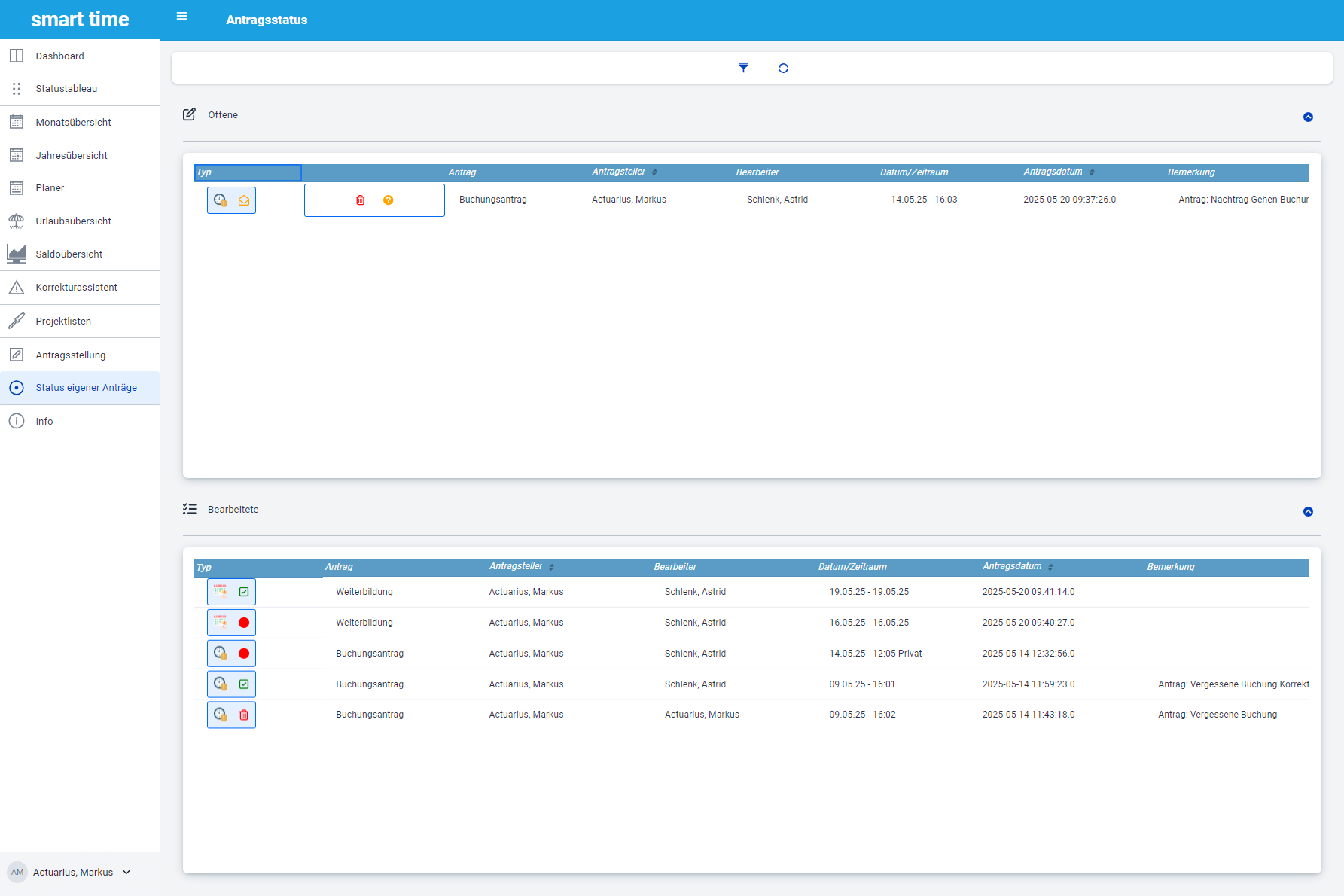The image size is (1344, 896).
Task: Click type icon of open Buchungsantrag row
Action: coord(221,200)
